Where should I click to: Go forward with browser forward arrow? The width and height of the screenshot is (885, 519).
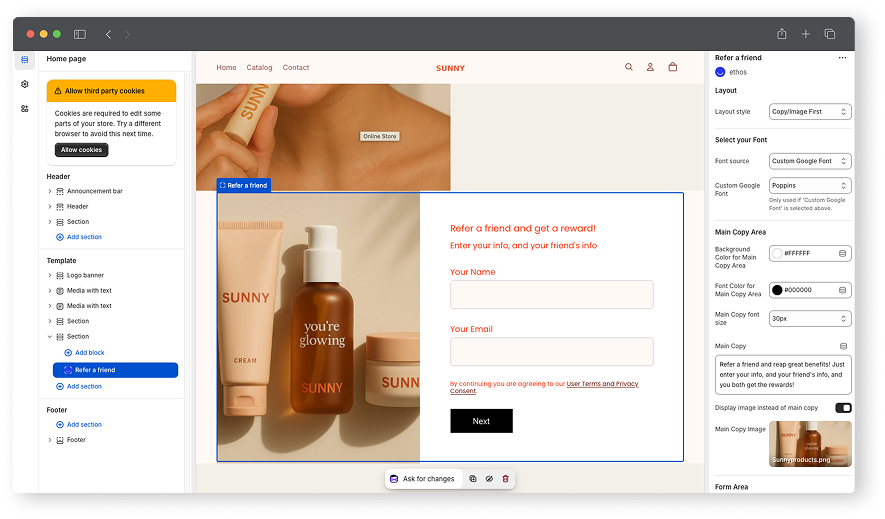tap(127, 34)
